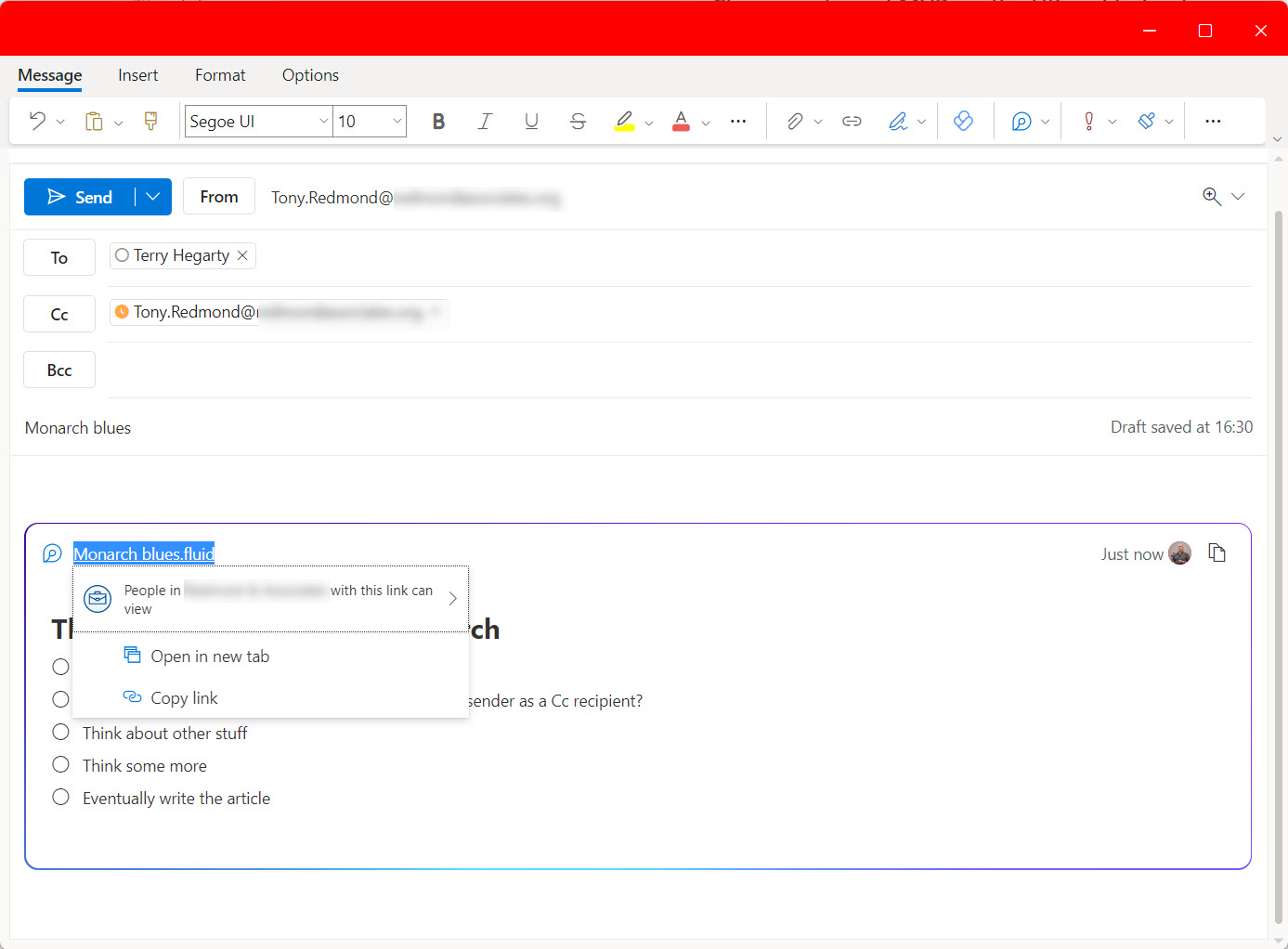
Task: Apply strikethrough to text
Action: pyautogui.click(x=578, y=122)
